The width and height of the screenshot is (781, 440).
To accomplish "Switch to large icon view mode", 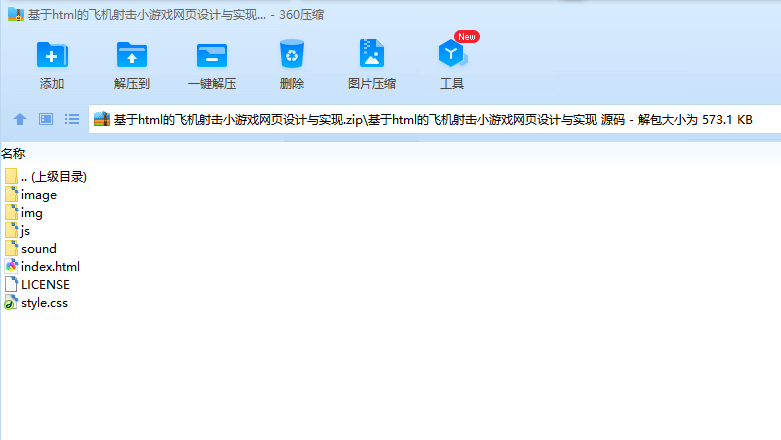I will 46,119.
